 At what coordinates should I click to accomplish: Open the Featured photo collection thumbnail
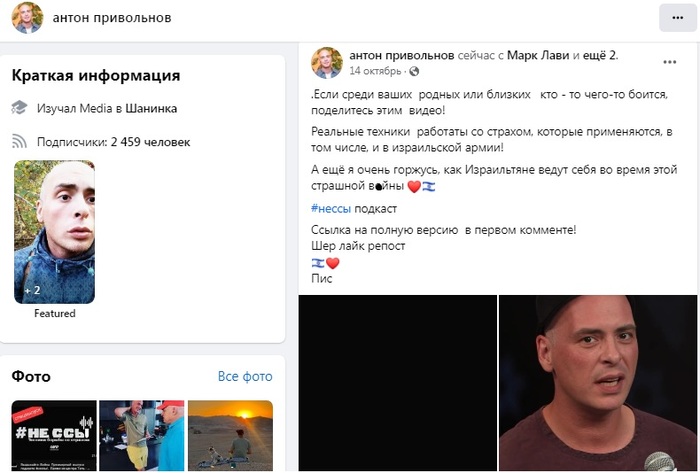pos(54,232)
